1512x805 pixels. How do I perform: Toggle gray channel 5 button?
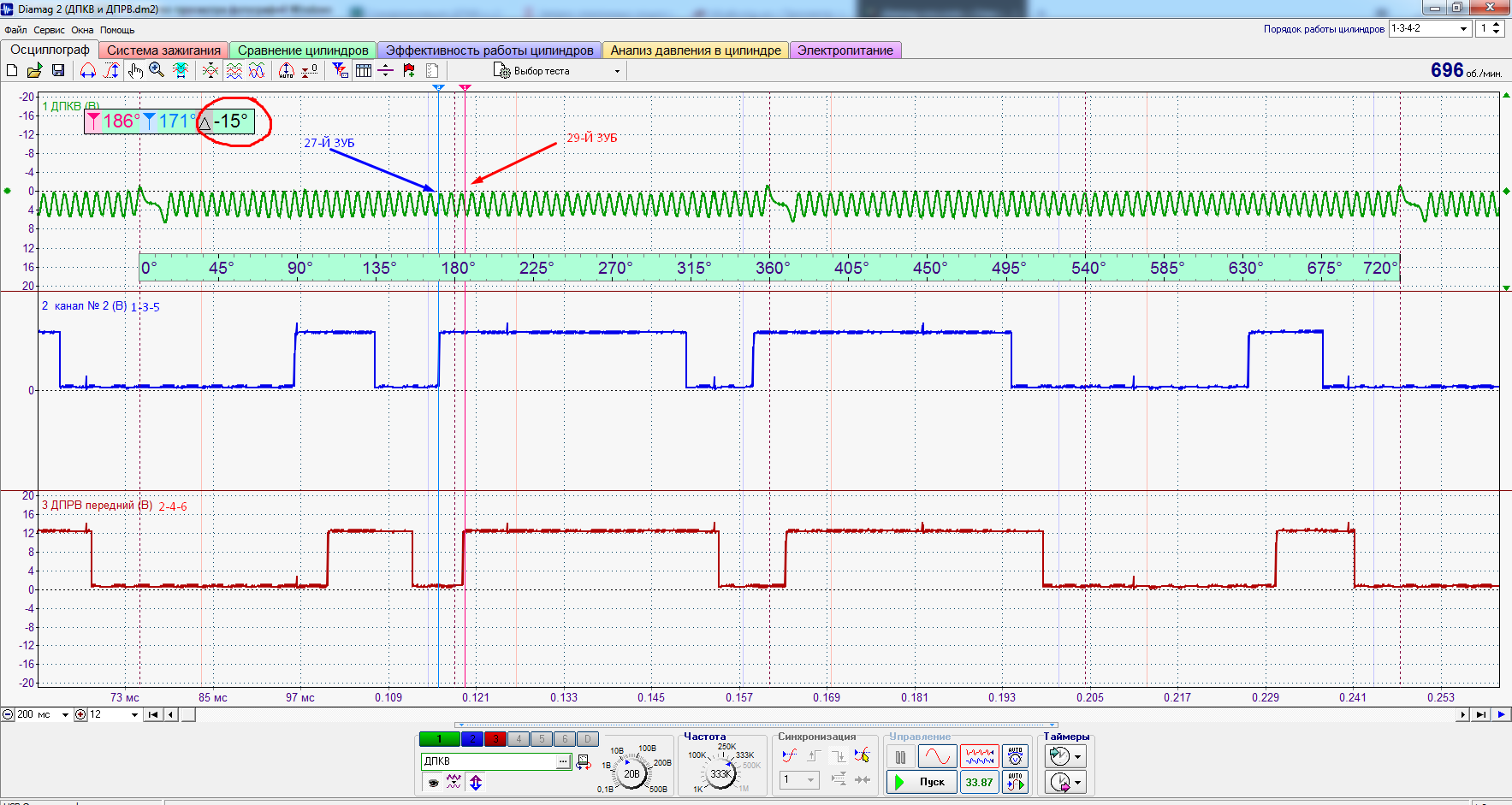(541, 739)
